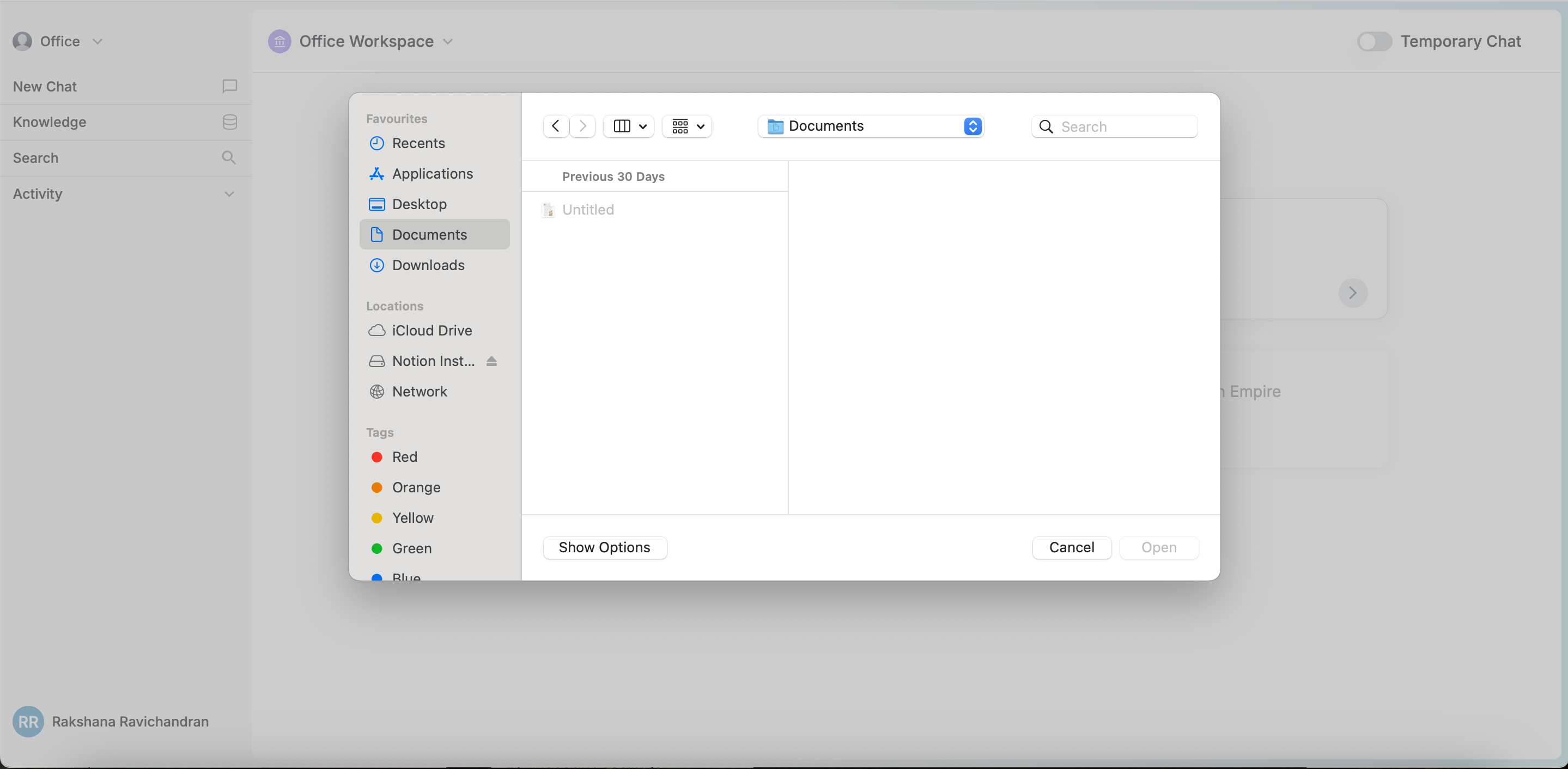Click the file dialog Search field
Viewport: 1568px width, 769px height.
[x=1115, y=126]
